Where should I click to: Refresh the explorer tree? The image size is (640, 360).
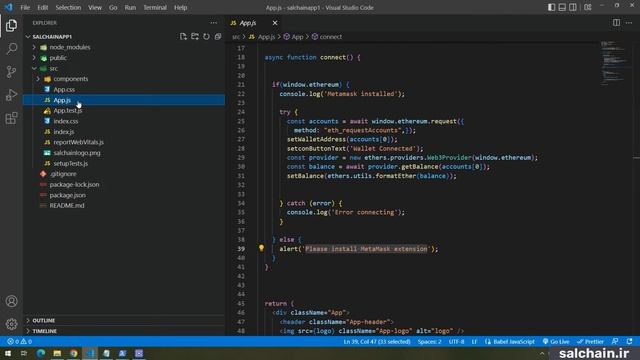pos(207,37)
